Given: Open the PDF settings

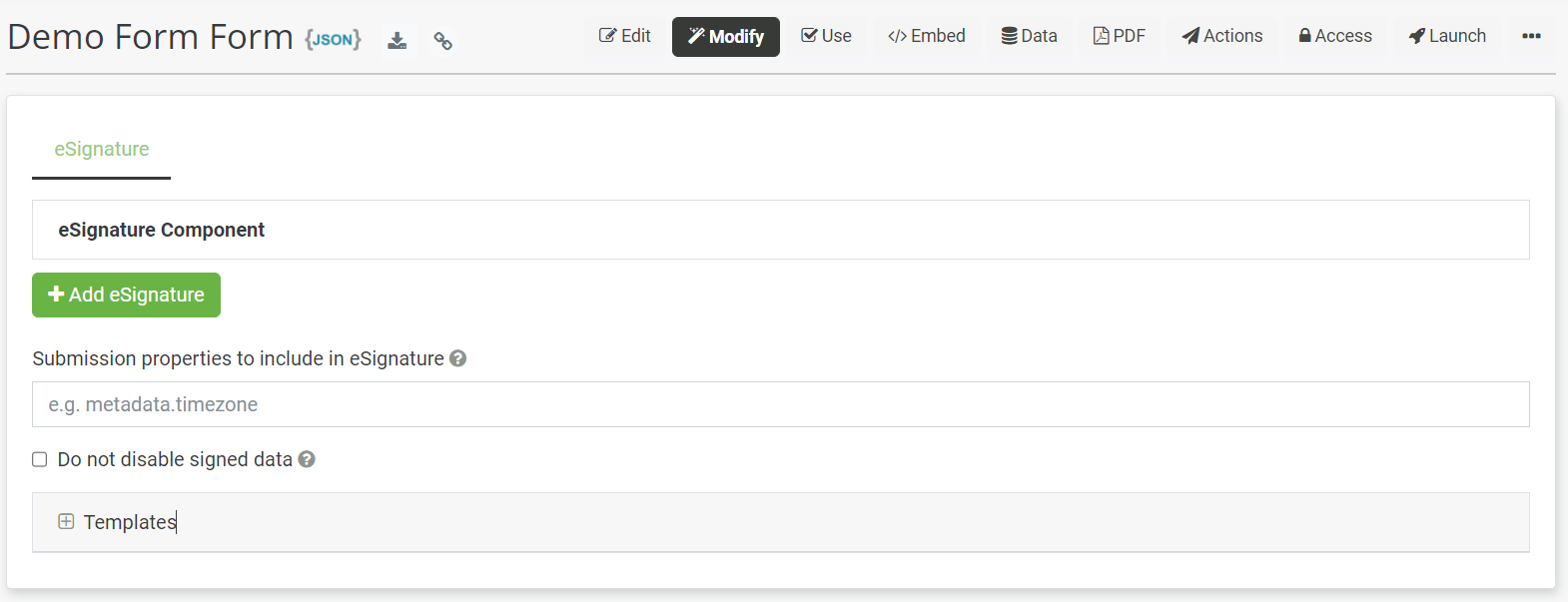Looking at the screenshot, I should [1120, 36].
